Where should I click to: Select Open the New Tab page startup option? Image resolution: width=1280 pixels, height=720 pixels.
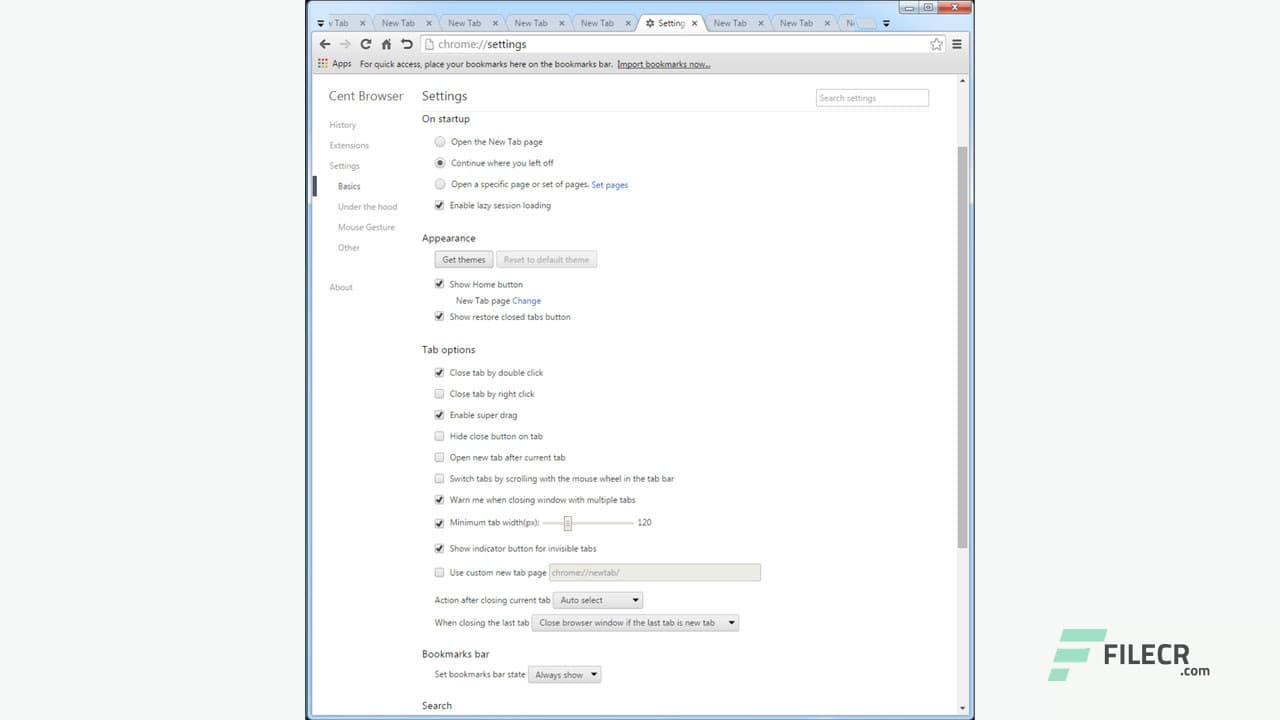tap(440, 141)
